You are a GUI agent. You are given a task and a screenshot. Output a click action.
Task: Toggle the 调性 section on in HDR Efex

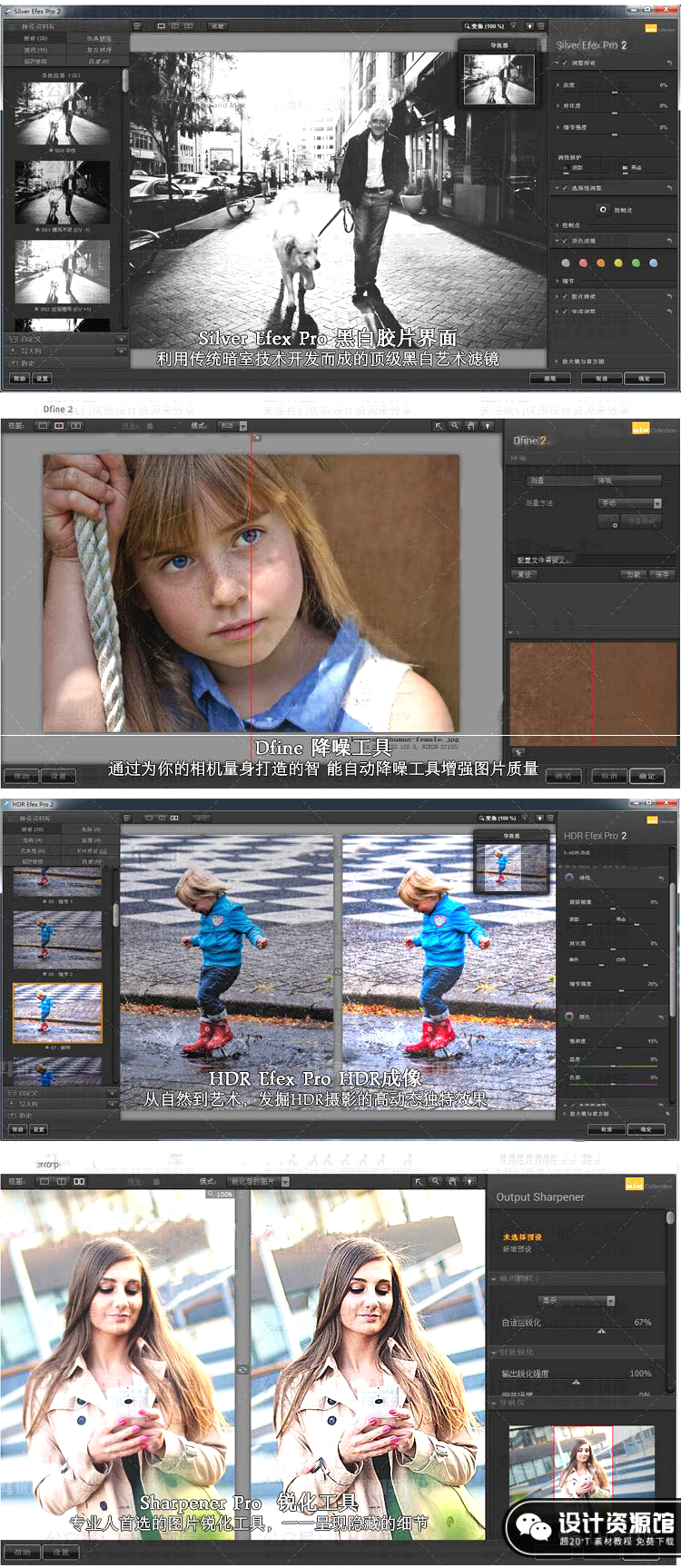tap(570, 878)
